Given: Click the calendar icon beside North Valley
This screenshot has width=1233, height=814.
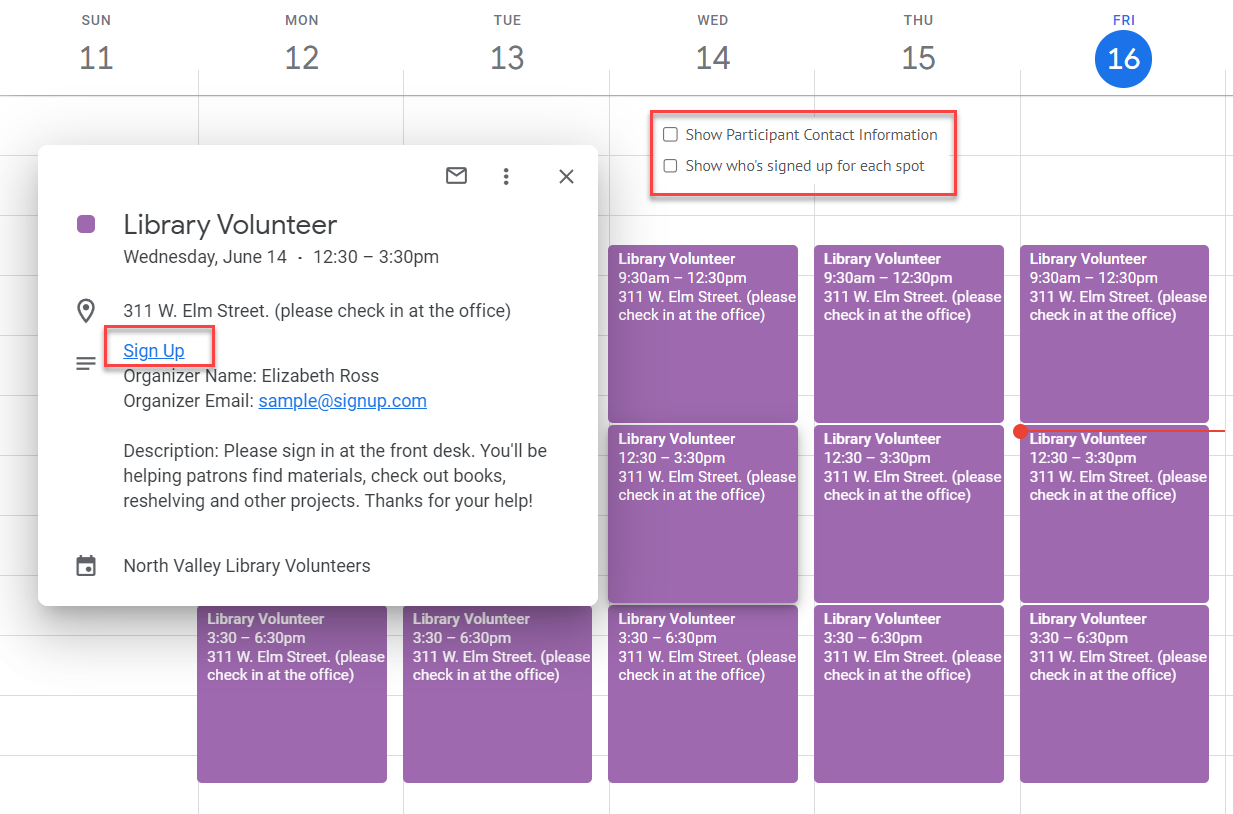Looking at the screenshot, I should (x=86, y=566).
